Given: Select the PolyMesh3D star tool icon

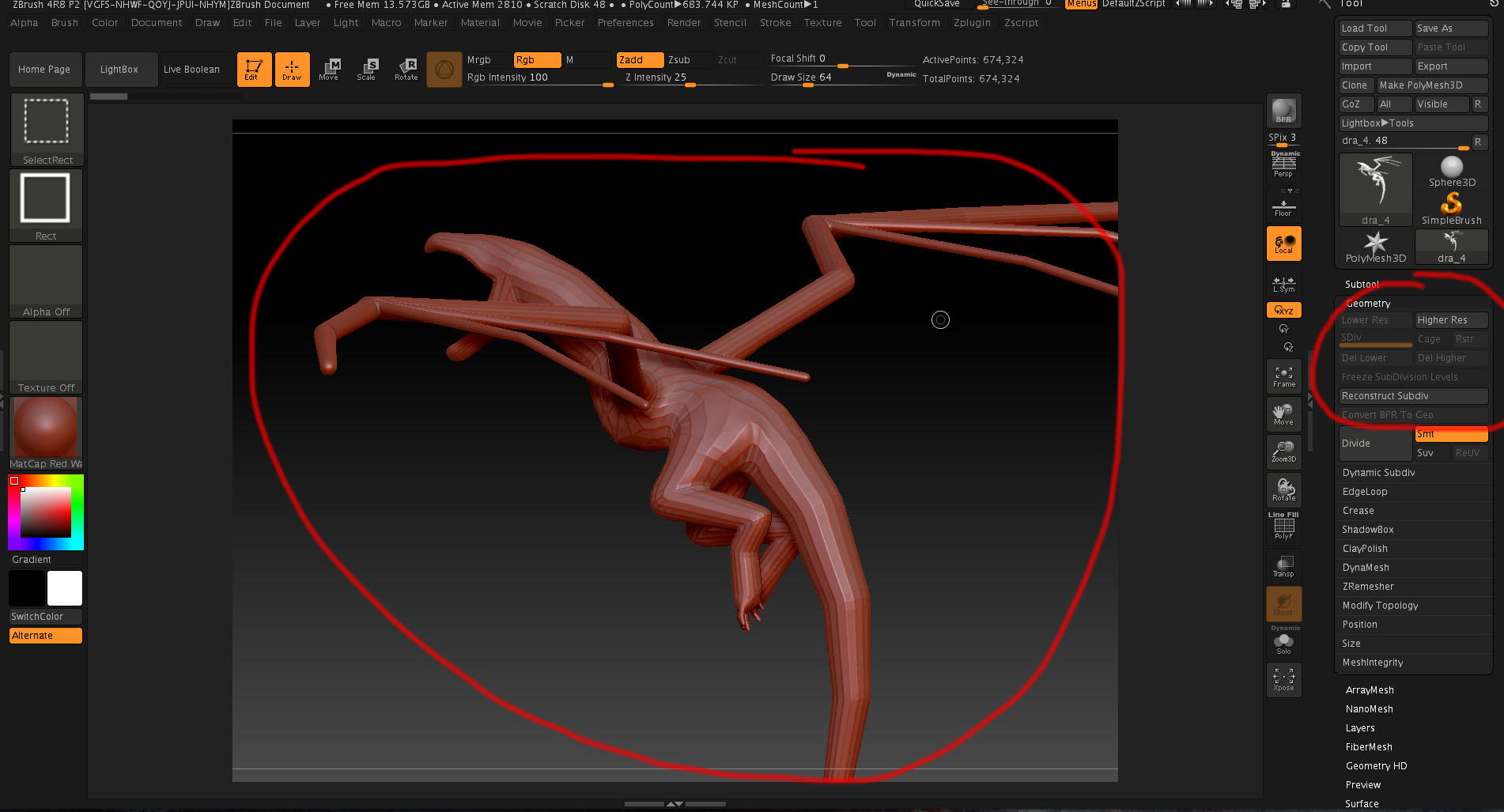Looking at the screenshot, I should (1375, 247).
